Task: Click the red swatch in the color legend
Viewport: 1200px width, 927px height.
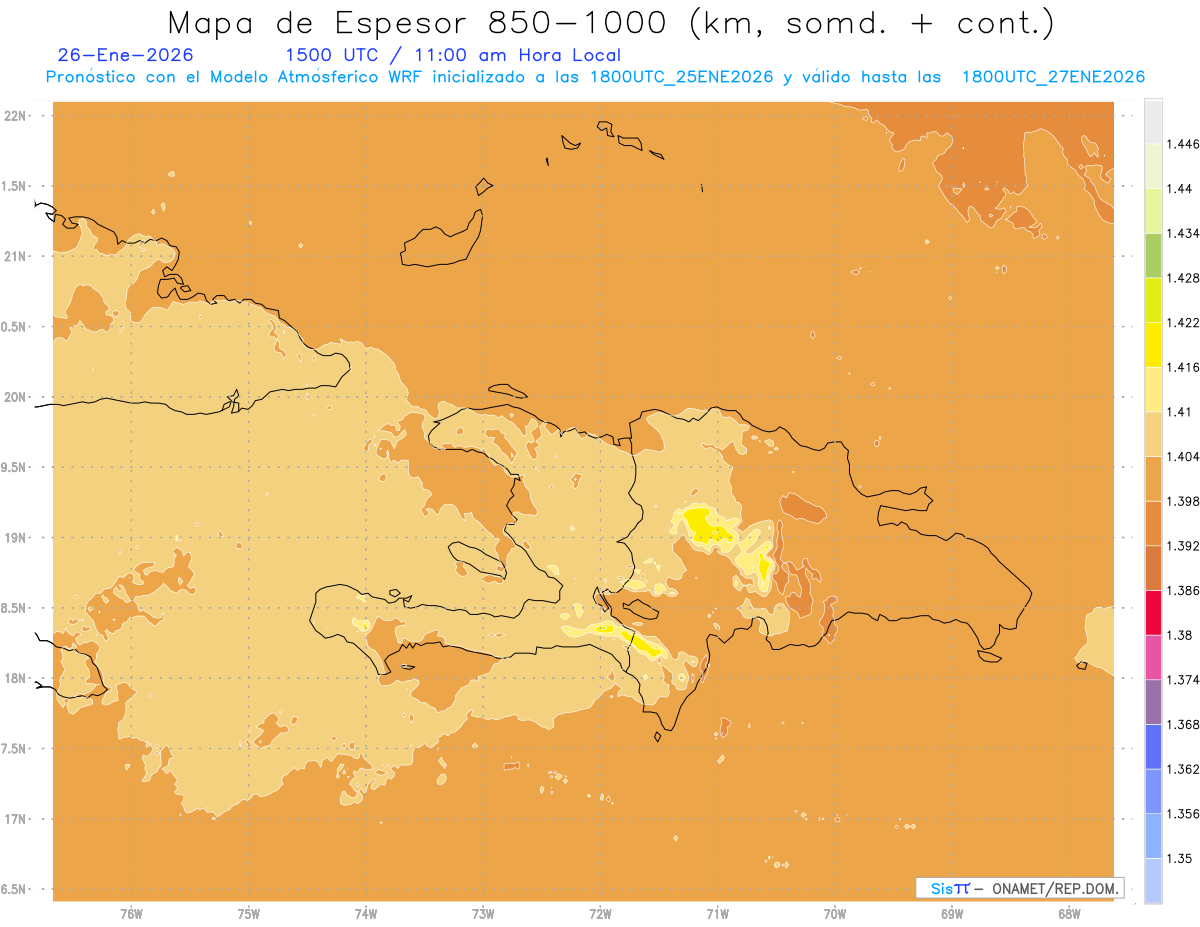Action: (1153, 613)
